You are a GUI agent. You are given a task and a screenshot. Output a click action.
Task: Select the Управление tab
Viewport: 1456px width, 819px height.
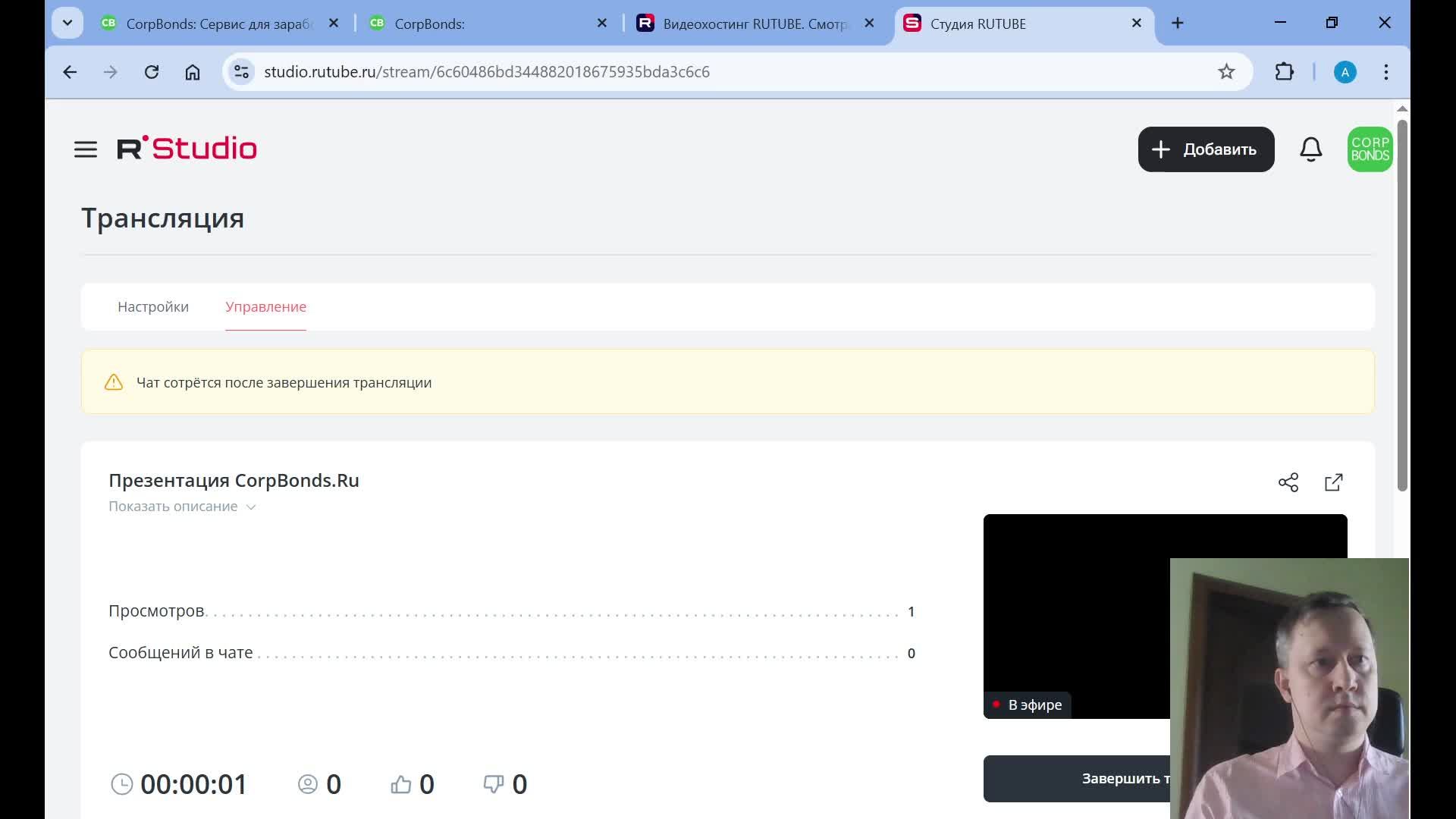click(x=266, y=307)
